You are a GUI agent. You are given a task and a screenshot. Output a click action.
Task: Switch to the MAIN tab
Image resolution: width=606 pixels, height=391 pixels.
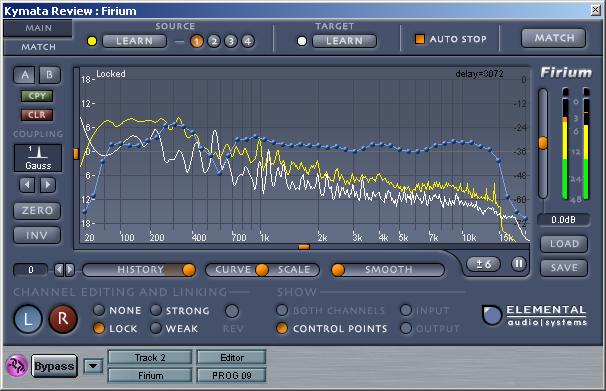(38, 28)
